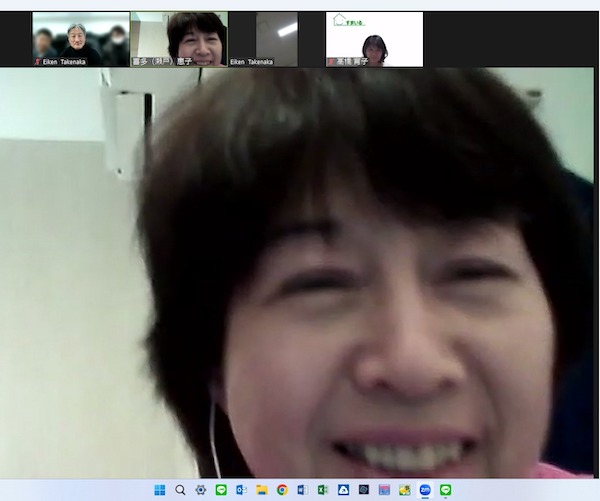Select muted Eiken Takenaka tile with three people

(x=81, y=39)
